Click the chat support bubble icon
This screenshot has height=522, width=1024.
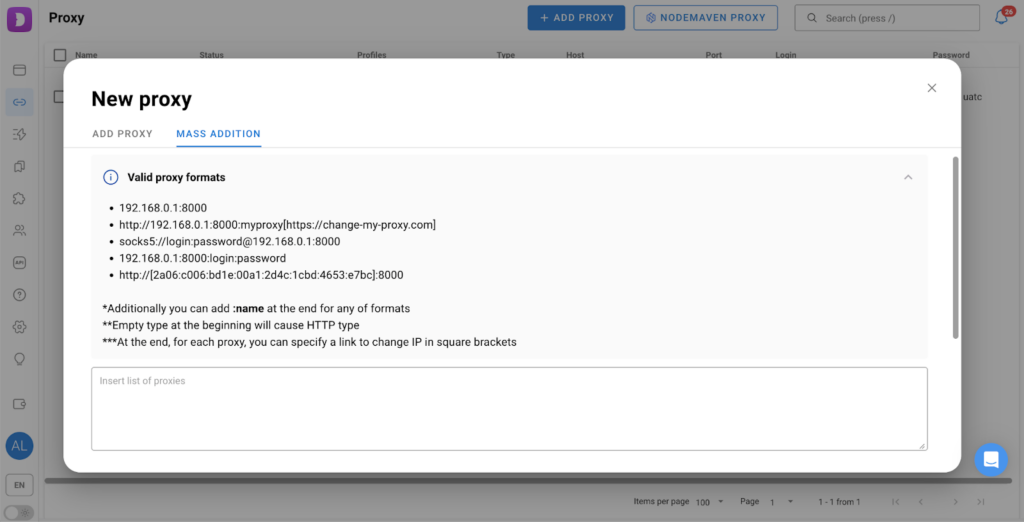(x=991, y=460)
